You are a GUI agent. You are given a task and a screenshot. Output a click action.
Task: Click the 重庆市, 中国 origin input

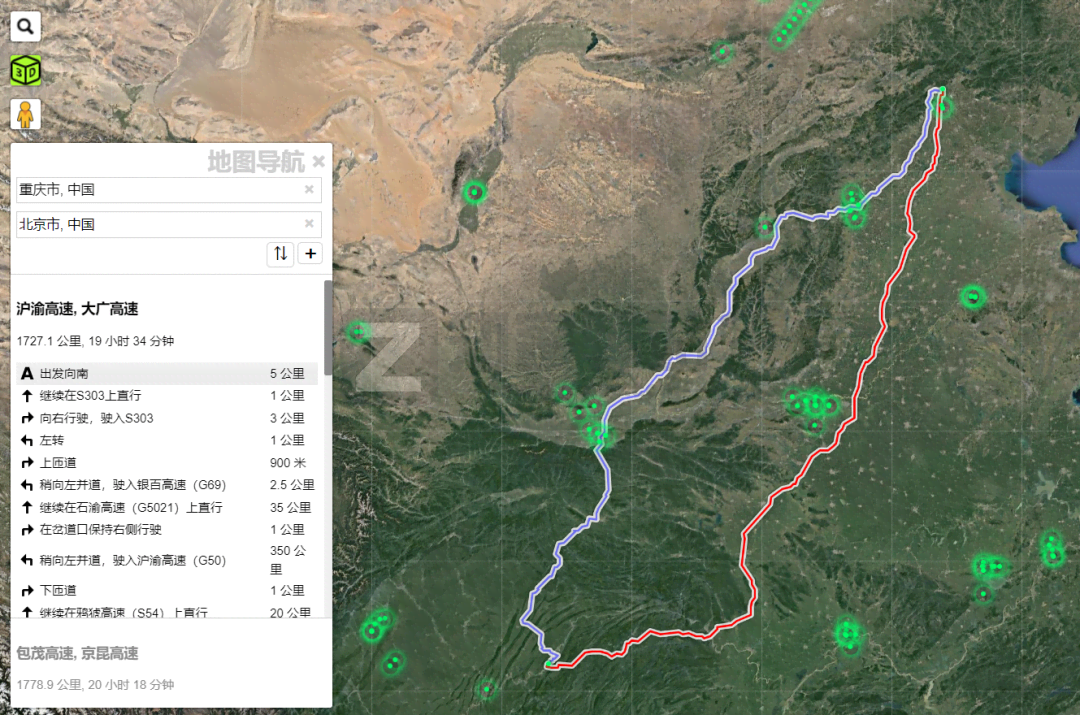coord(158,190)
